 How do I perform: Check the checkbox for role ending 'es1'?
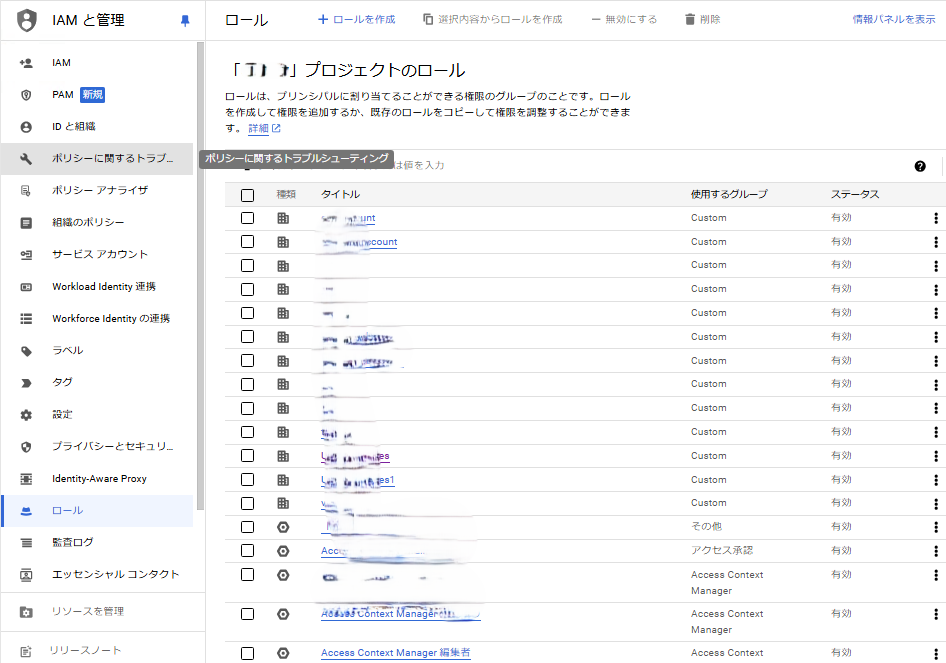click(247, 480)
